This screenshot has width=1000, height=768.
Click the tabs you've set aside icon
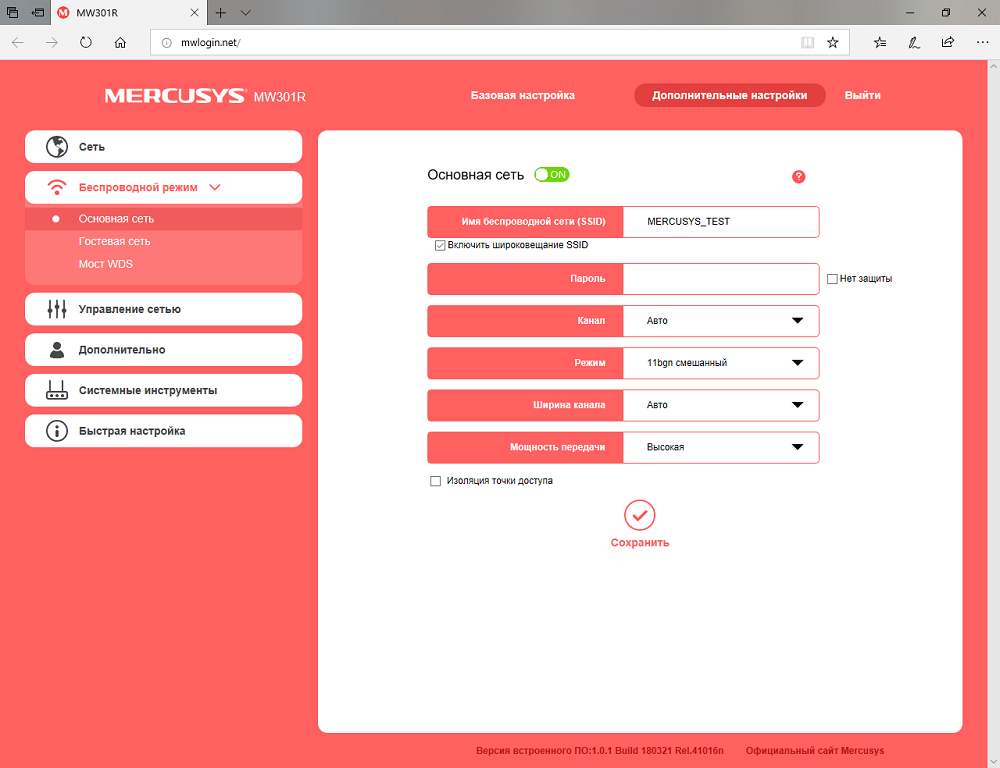pos(13,13)
